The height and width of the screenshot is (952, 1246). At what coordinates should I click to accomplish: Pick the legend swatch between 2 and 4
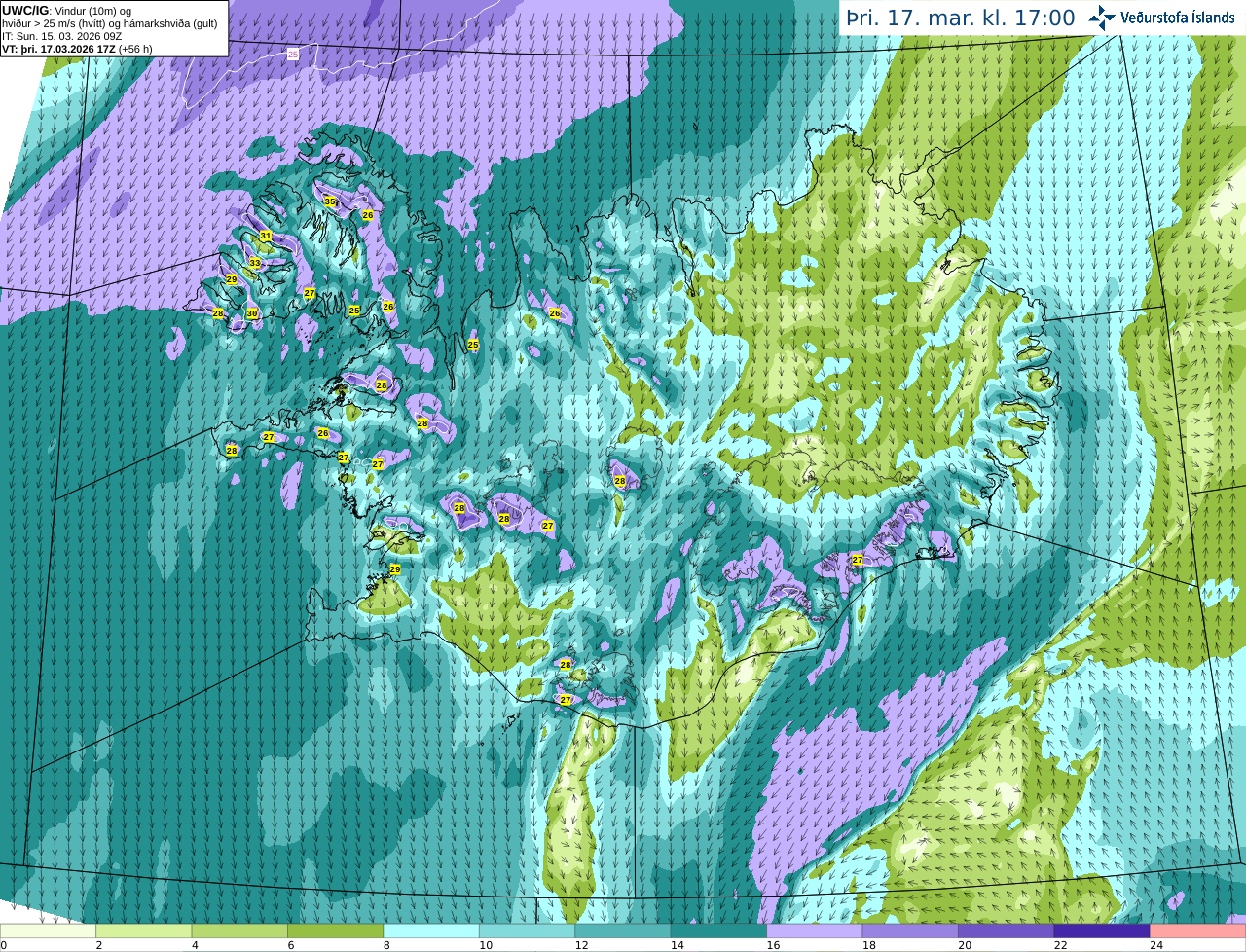[143, 931]
